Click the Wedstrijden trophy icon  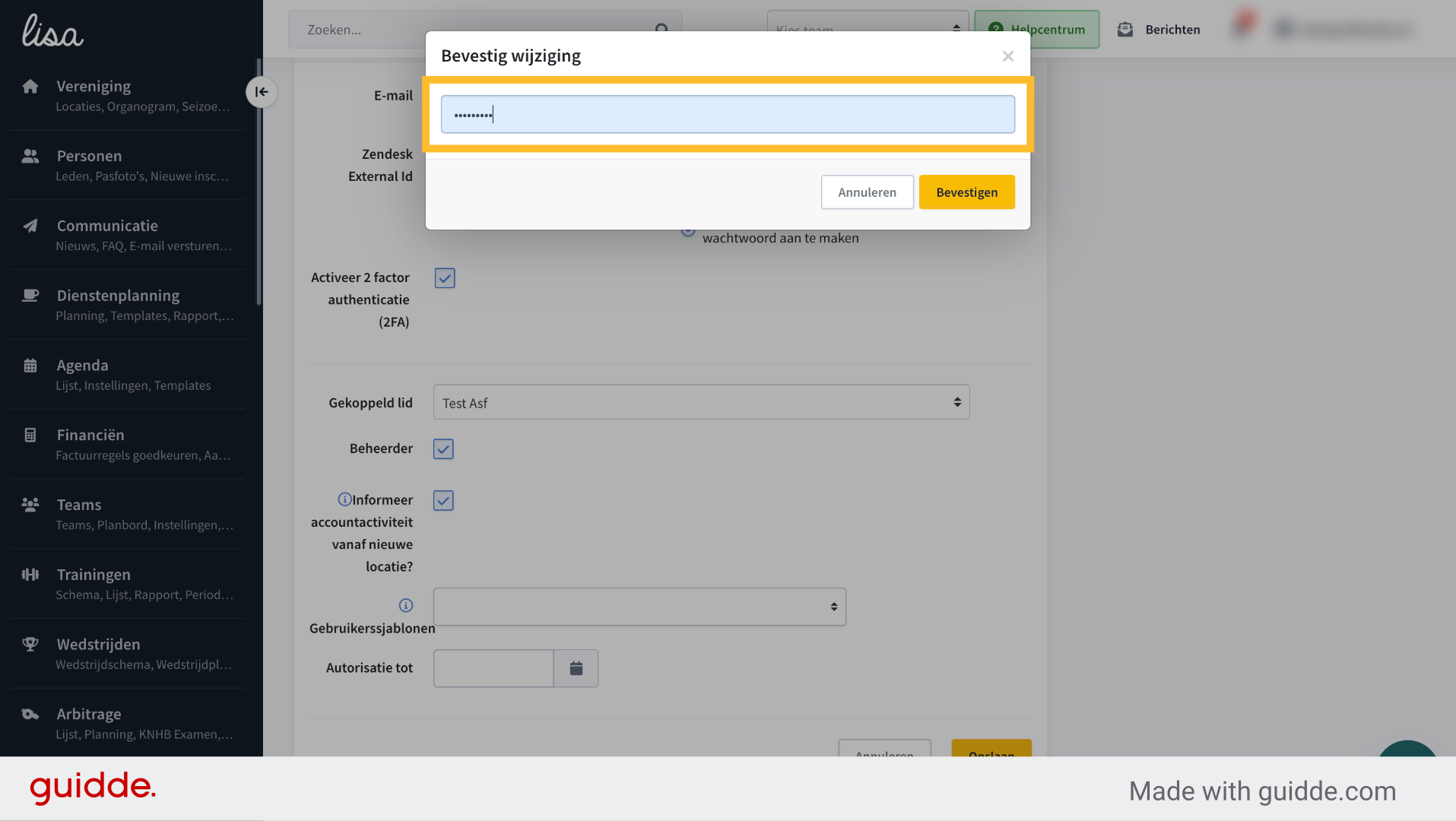[x=30, y=645]
